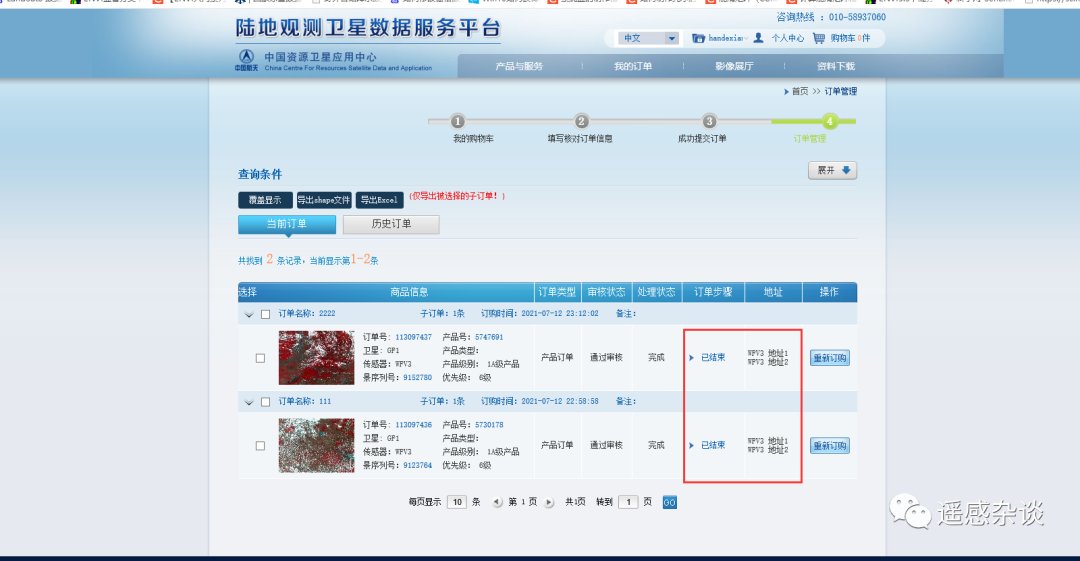
Task: Click the 选择 column header
Action: click(x=247, y=292)
